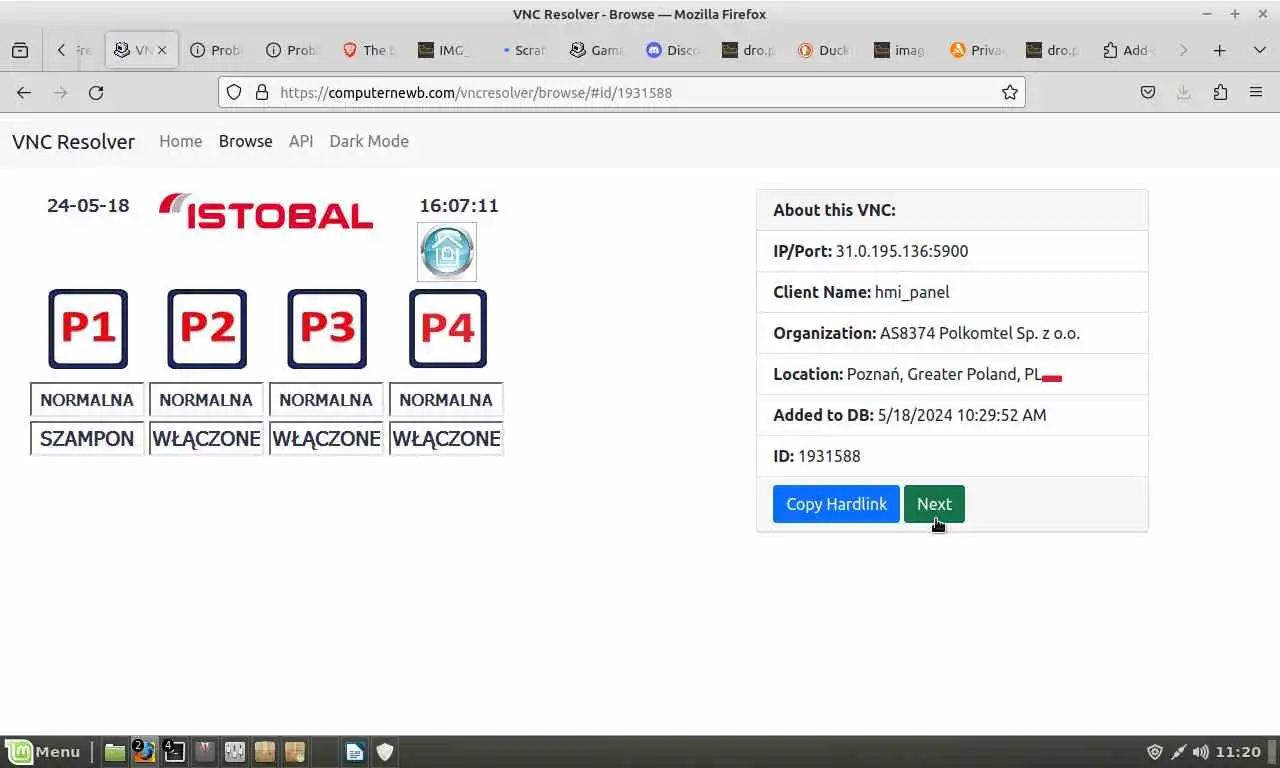This screenshot has width=1280, height=768.
Task: Click the IP/Port 31.0.195.136:5900 text
Action: tap(871, 251)
